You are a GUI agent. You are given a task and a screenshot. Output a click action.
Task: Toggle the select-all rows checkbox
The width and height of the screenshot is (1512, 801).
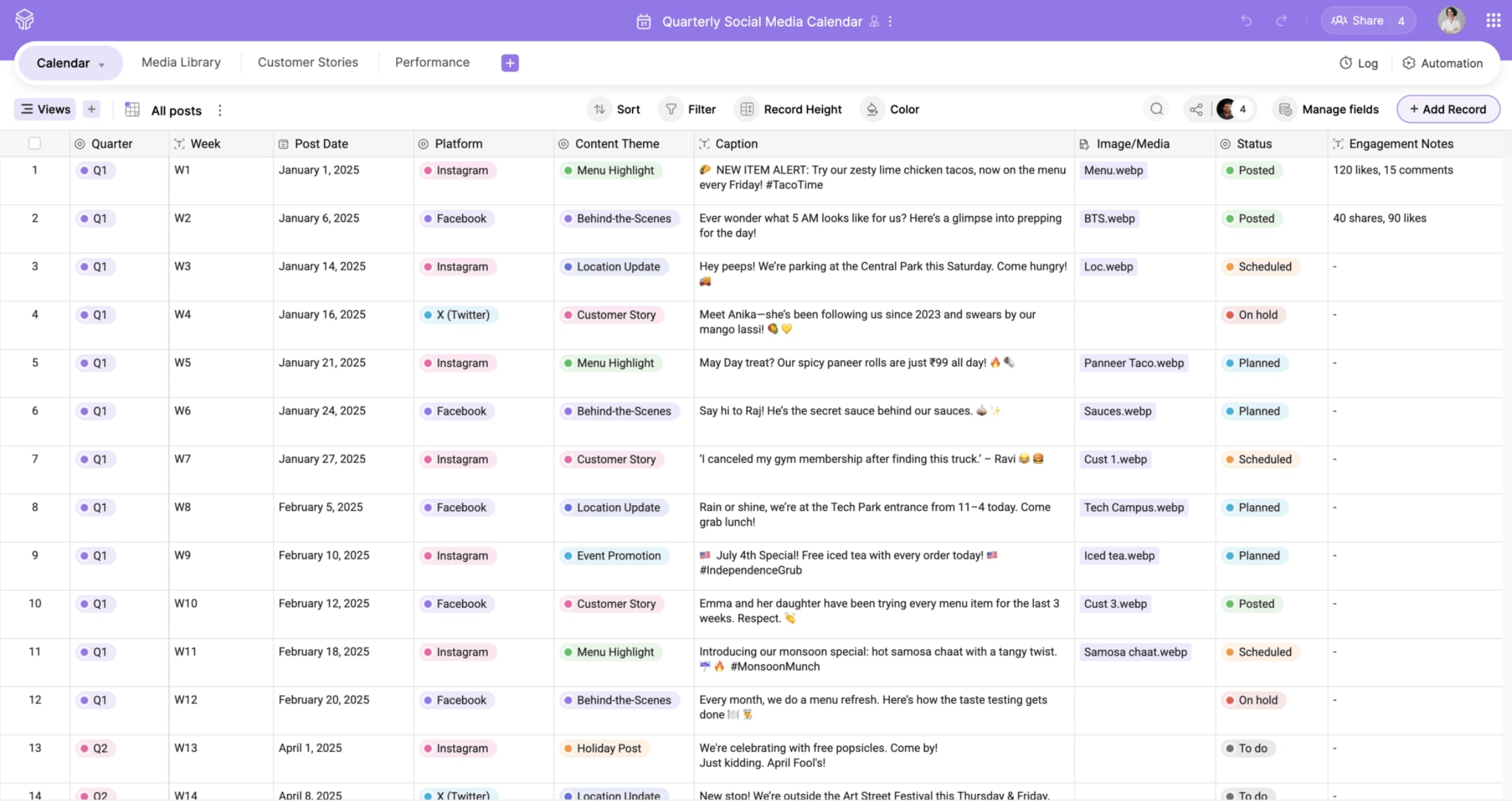point(35,143)
